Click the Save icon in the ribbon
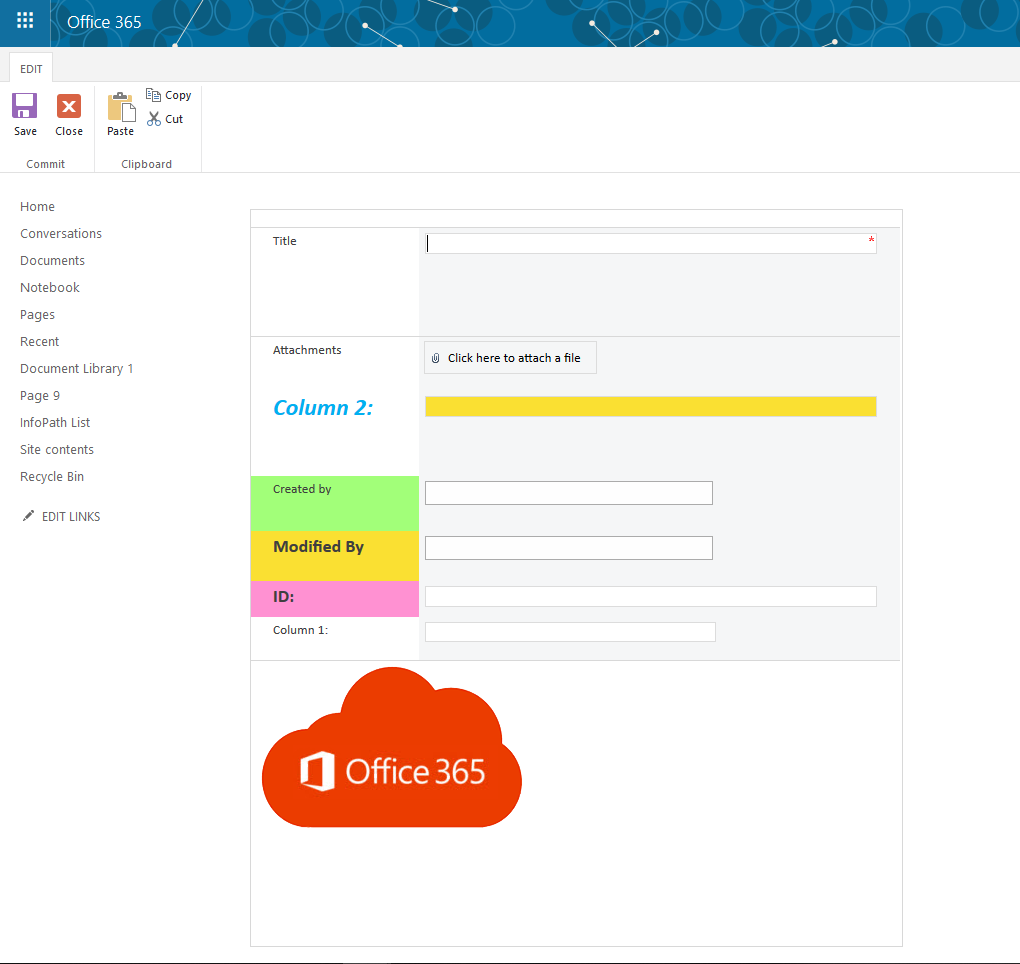Viewport: 1020px width, 964px height. pyautogui.click(x=25, y=106)
